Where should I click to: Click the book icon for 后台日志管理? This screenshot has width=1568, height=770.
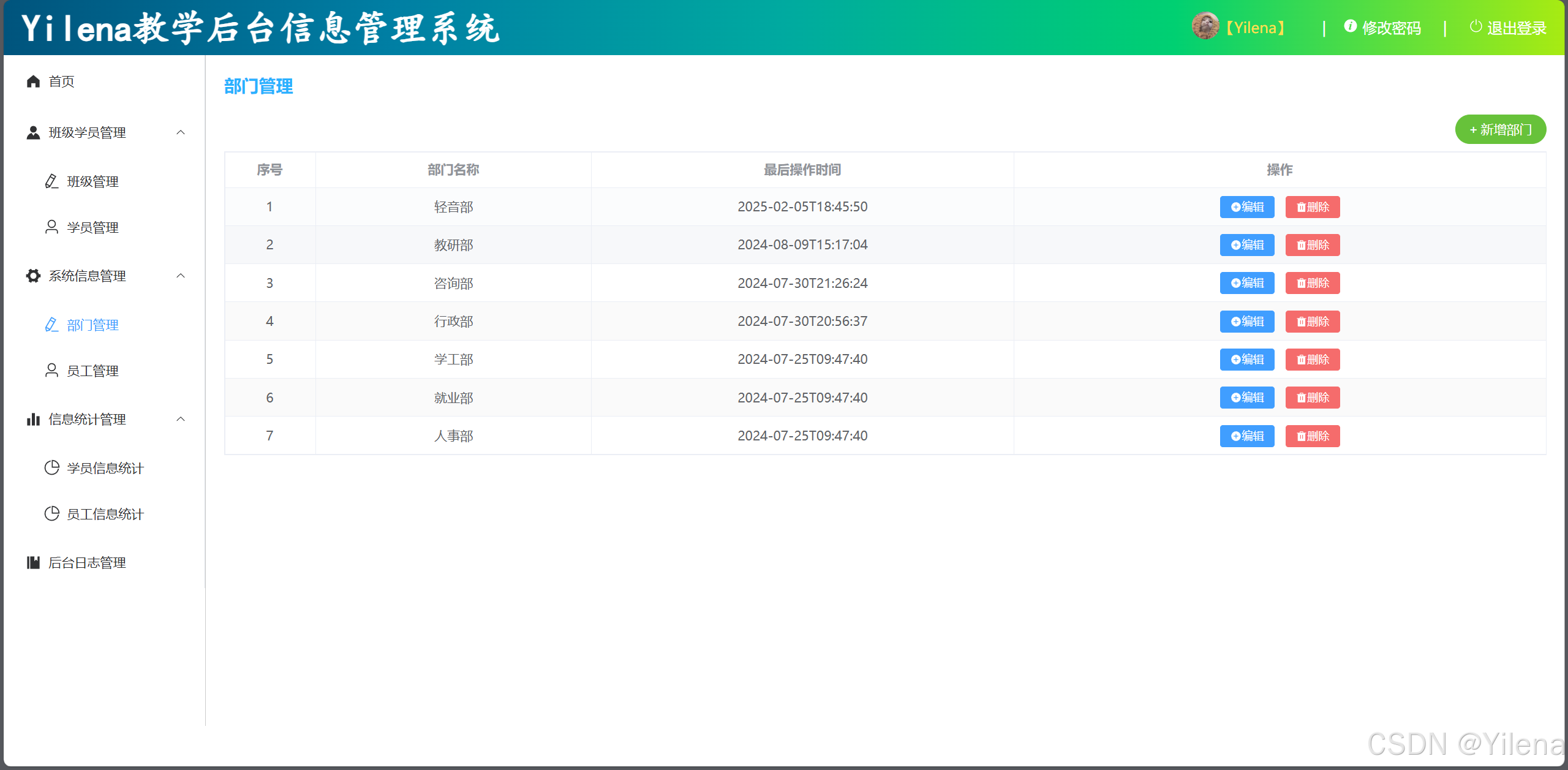(x=33, y=562)
